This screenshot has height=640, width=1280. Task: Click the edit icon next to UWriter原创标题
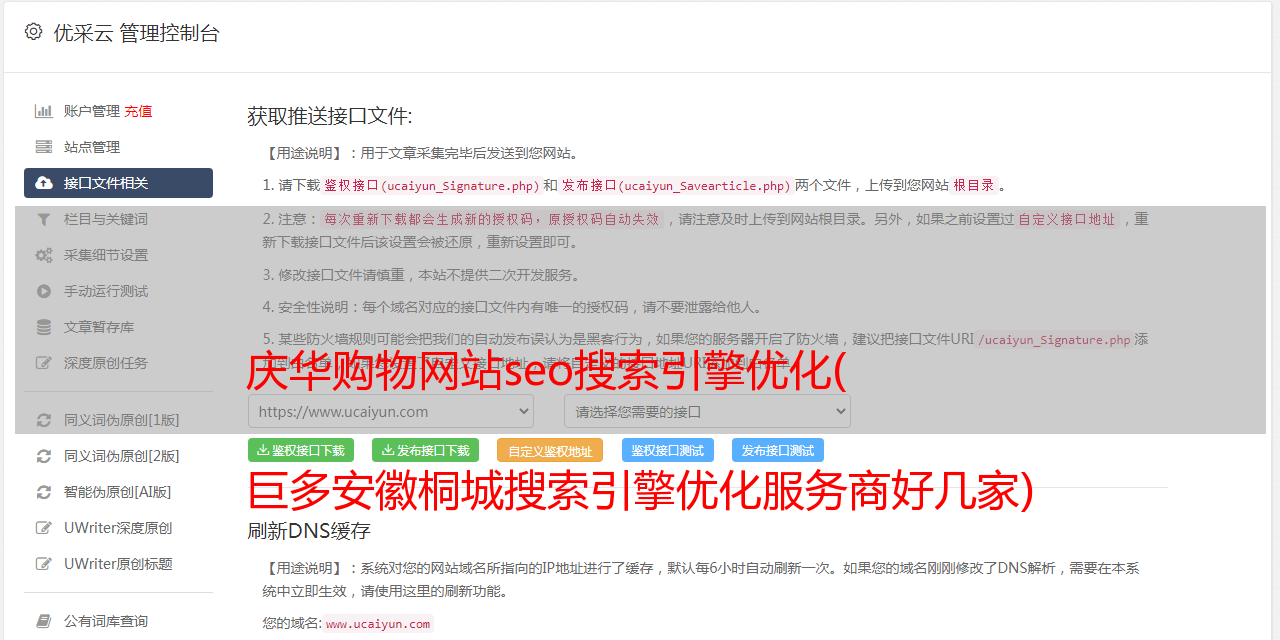coord(44,564)
